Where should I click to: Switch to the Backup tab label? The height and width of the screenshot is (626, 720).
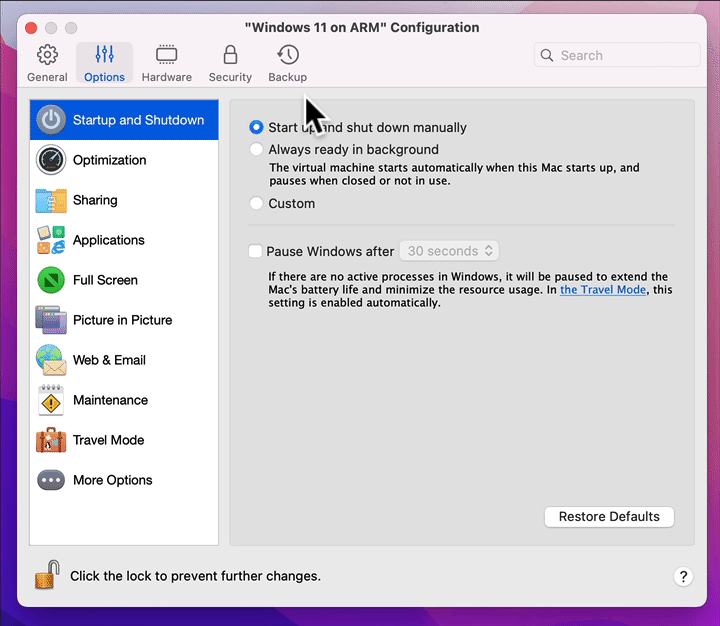(287, 77)
